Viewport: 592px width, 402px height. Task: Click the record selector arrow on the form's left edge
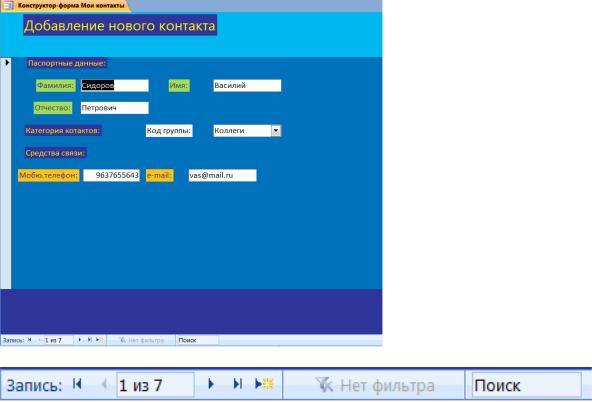[x=6, y=63]
